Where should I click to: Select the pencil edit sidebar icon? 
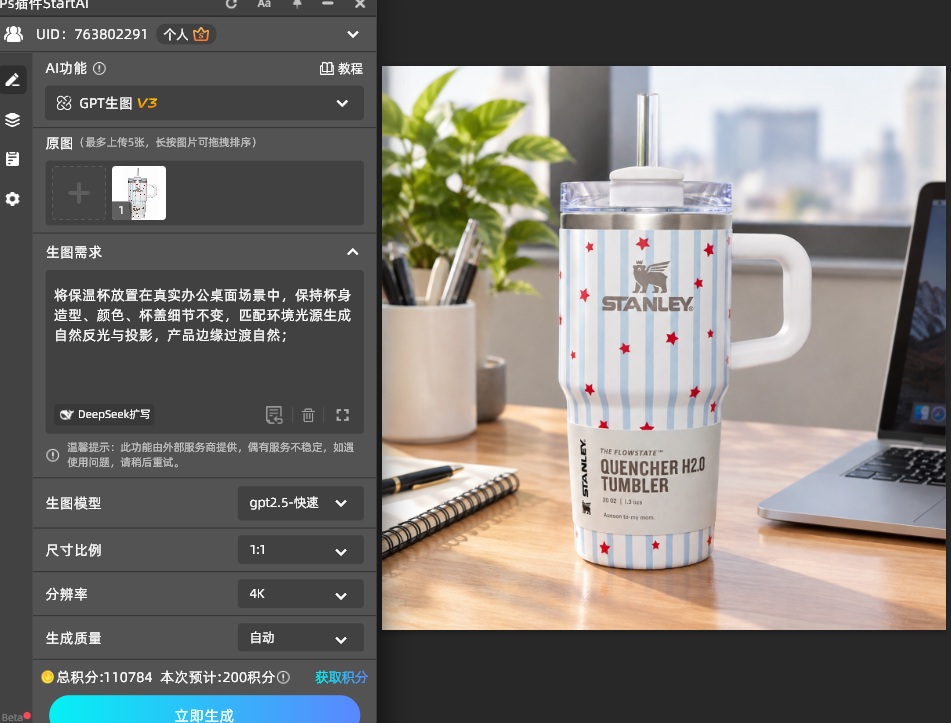pos(13,79)
